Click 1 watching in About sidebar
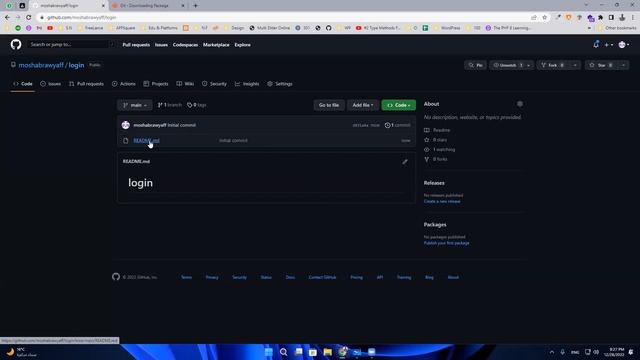Viewport: 640px width, 360px height. [440, 149]
